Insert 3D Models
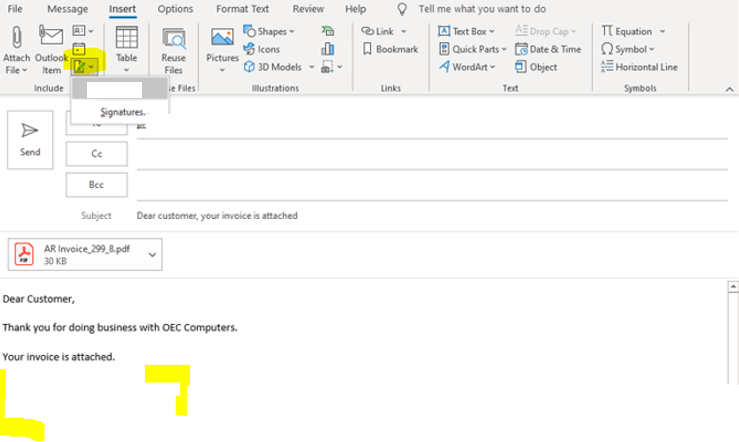Screen dimensions: 739x442 273,67
